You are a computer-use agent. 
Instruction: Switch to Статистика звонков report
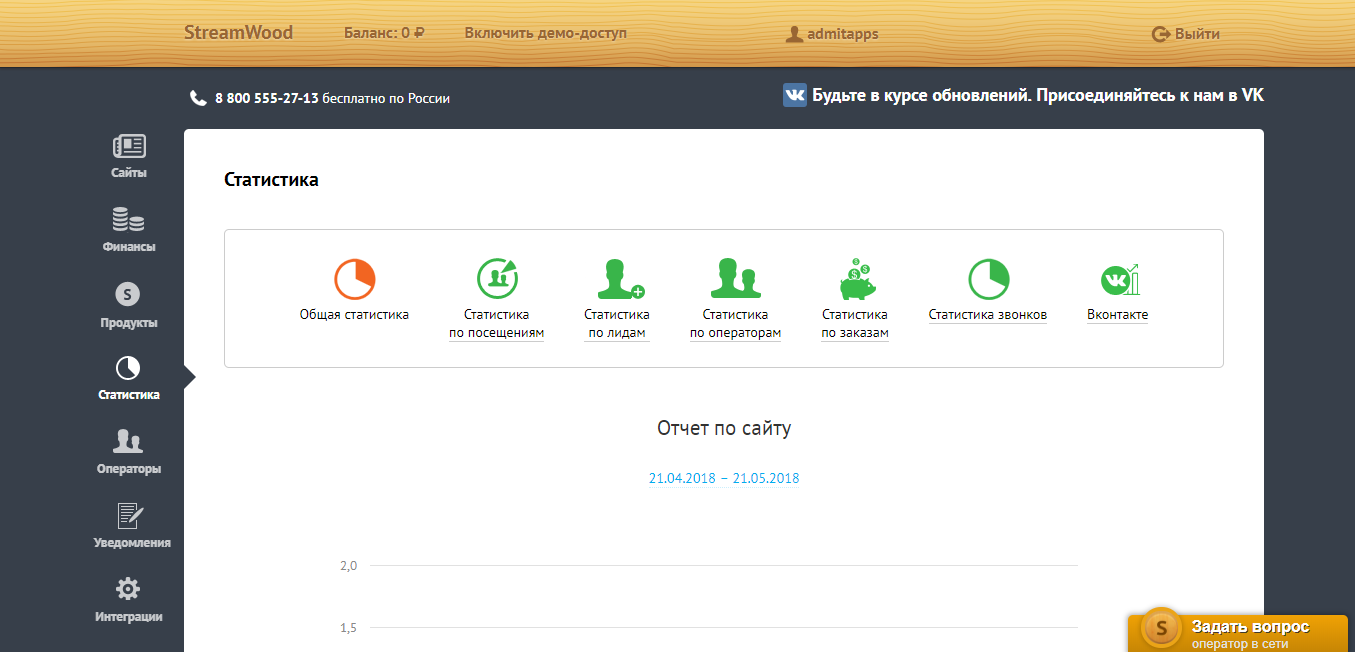point(988,279)
